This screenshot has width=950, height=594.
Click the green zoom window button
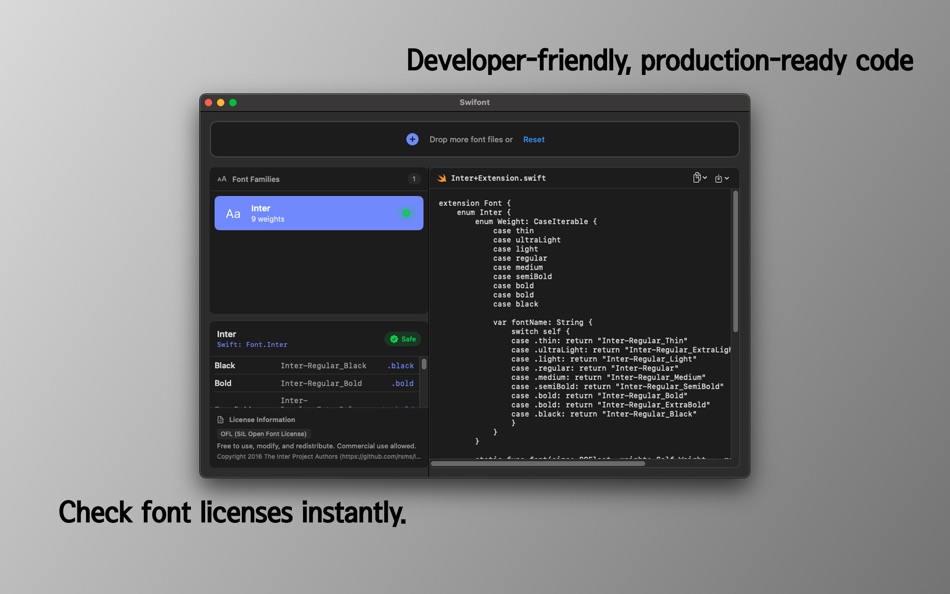pyautogui.click(x=233, y=102)
